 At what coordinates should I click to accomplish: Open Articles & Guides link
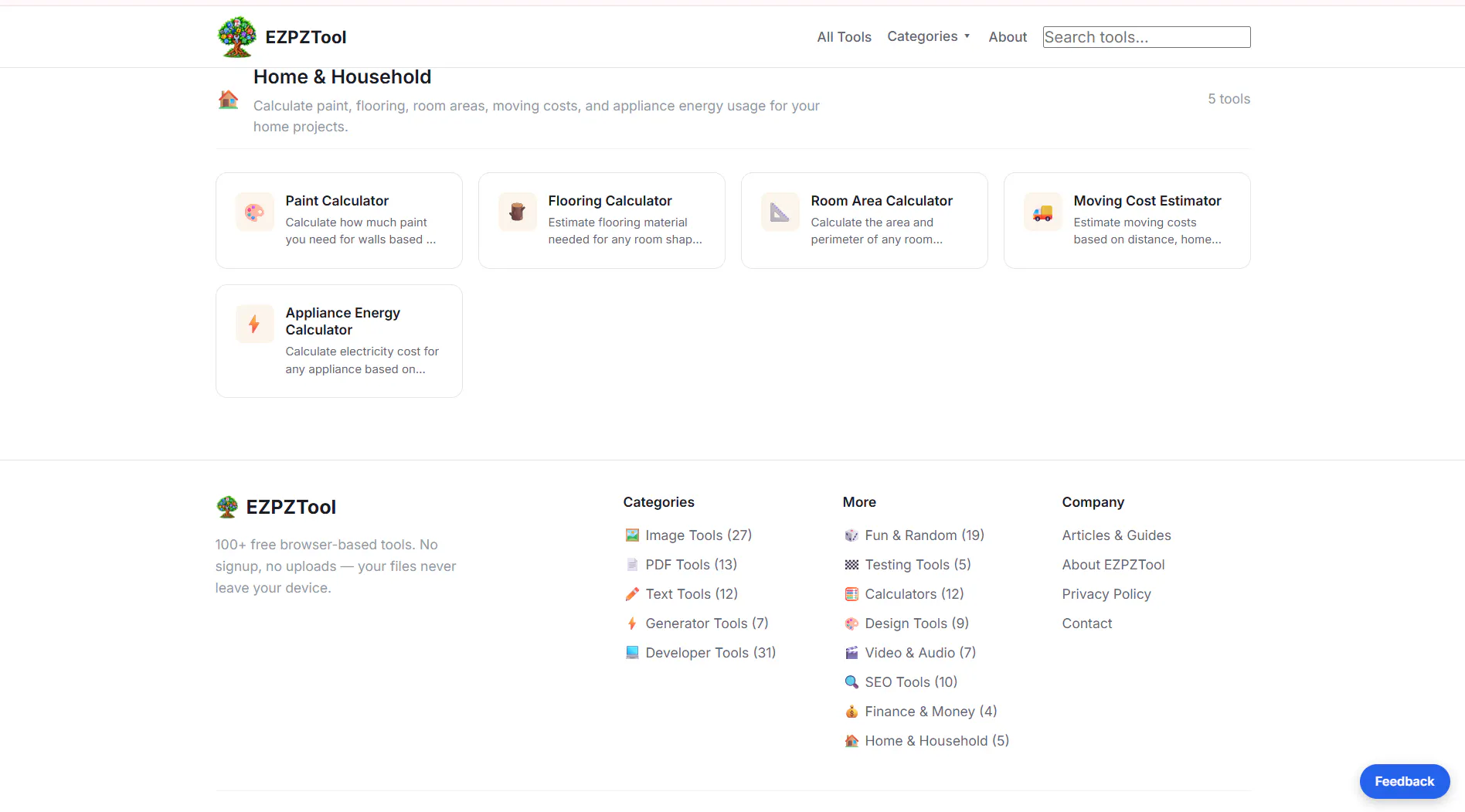coord(1116,535)
